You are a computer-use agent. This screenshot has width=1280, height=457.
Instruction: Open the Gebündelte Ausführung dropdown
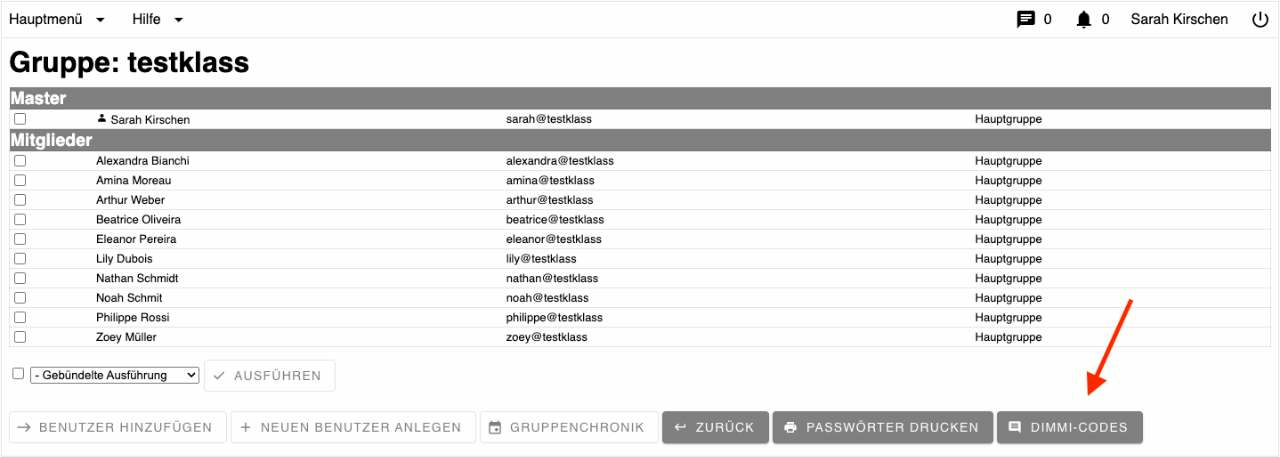[115, 375]
